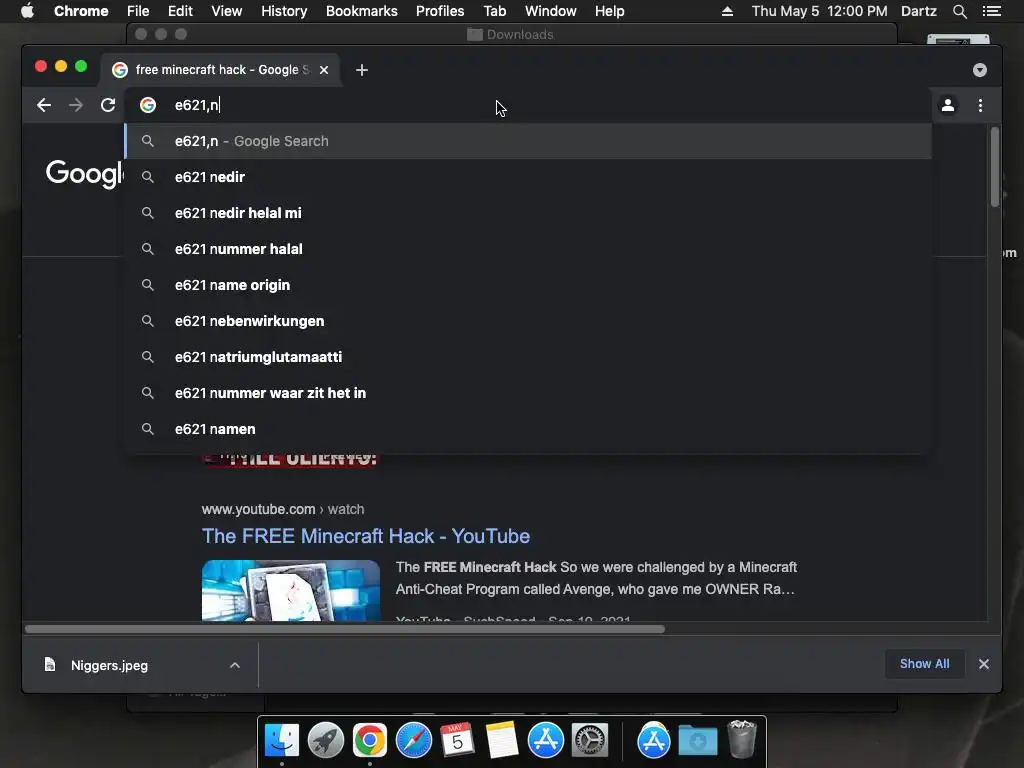Open the Notification Center list icon

pos(991,11)
